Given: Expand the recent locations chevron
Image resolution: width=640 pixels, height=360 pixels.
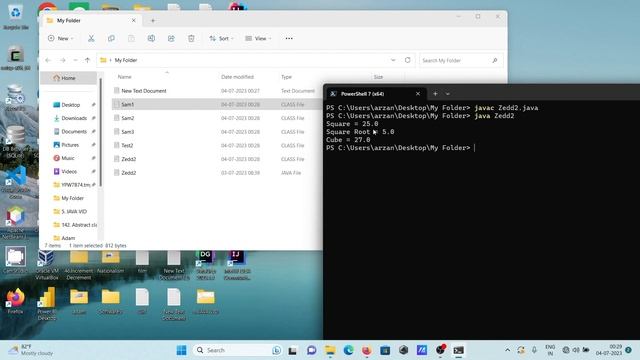Looking at the screenshot, I should tap(75, 60).
